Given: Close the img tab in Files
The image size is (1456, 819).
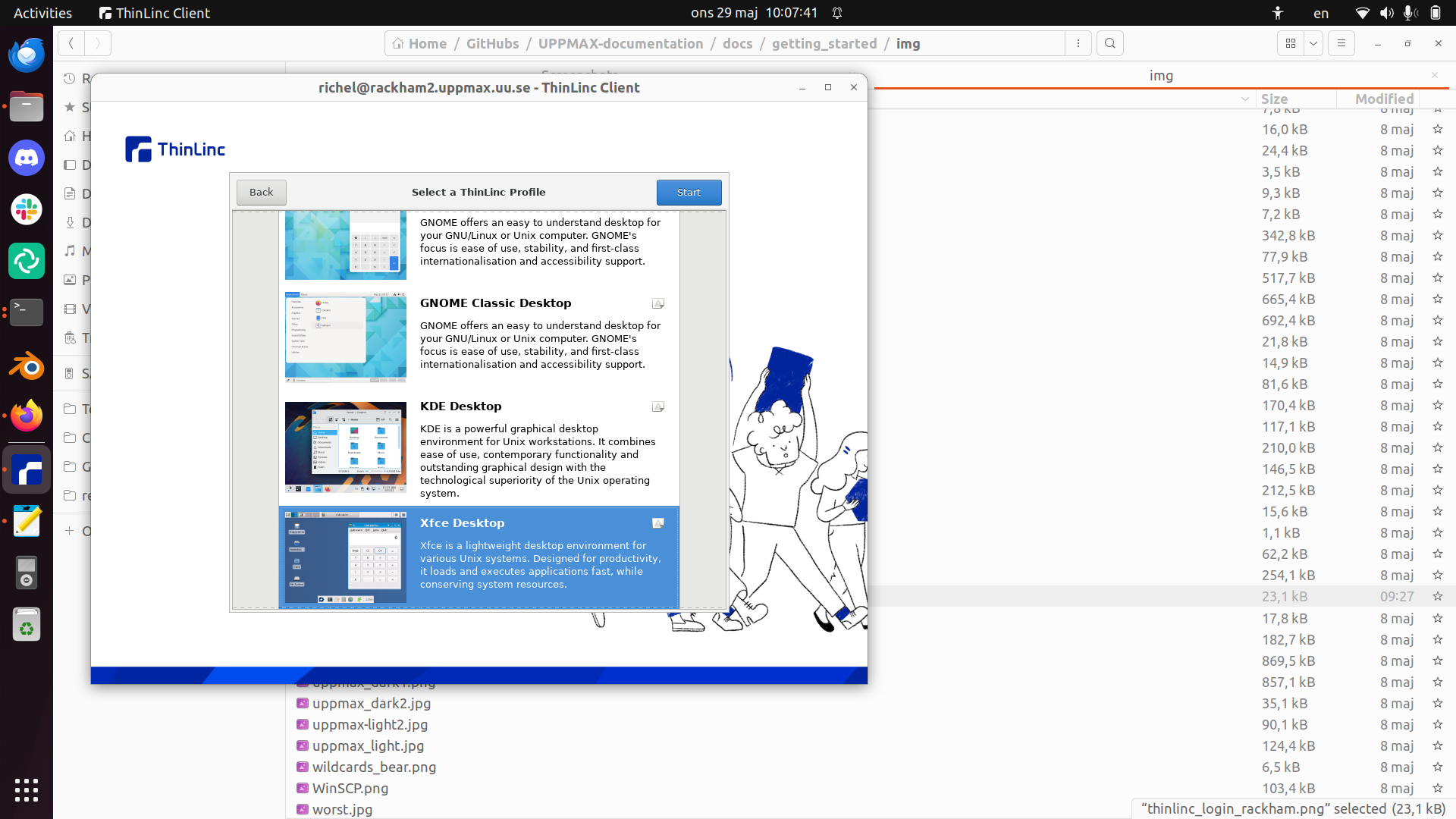Looking at the screenshot, I should coord(1434,75).
